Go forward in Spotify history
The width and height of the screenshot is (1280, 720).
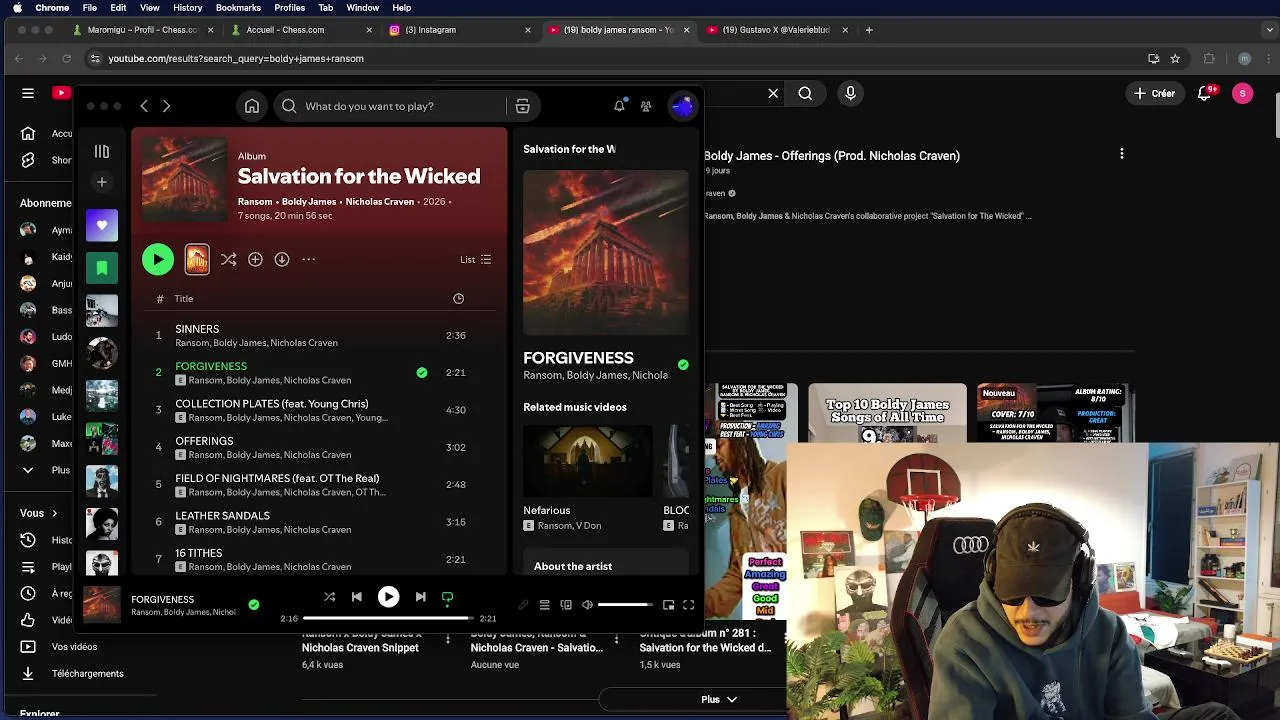pyautogui.click(x=166, y=106)
